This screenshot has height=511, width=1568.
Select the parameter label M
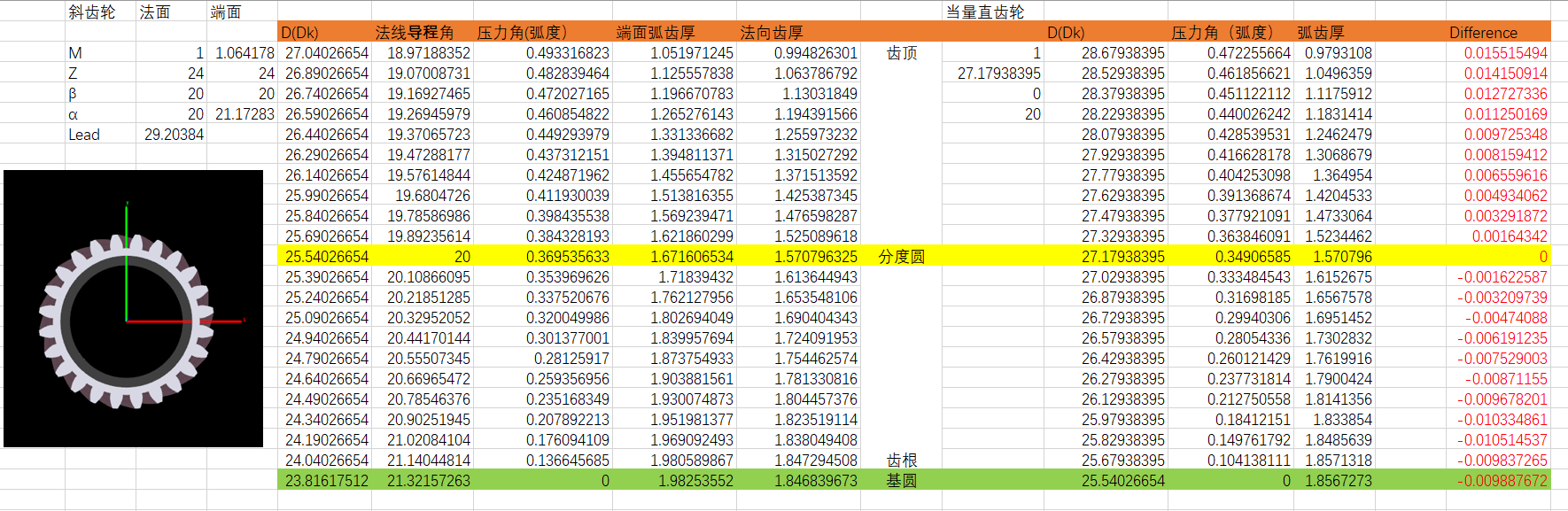point(75,53)
